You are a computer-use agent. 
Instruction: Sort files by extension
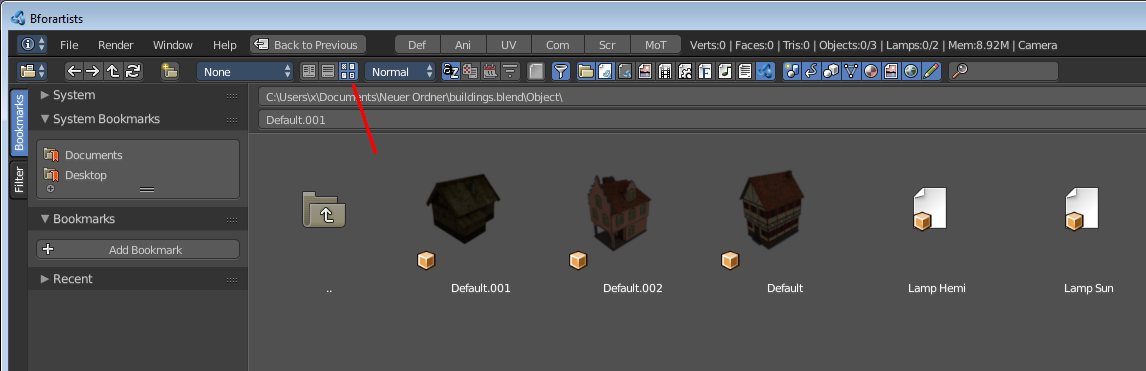(x=470, y=71)
